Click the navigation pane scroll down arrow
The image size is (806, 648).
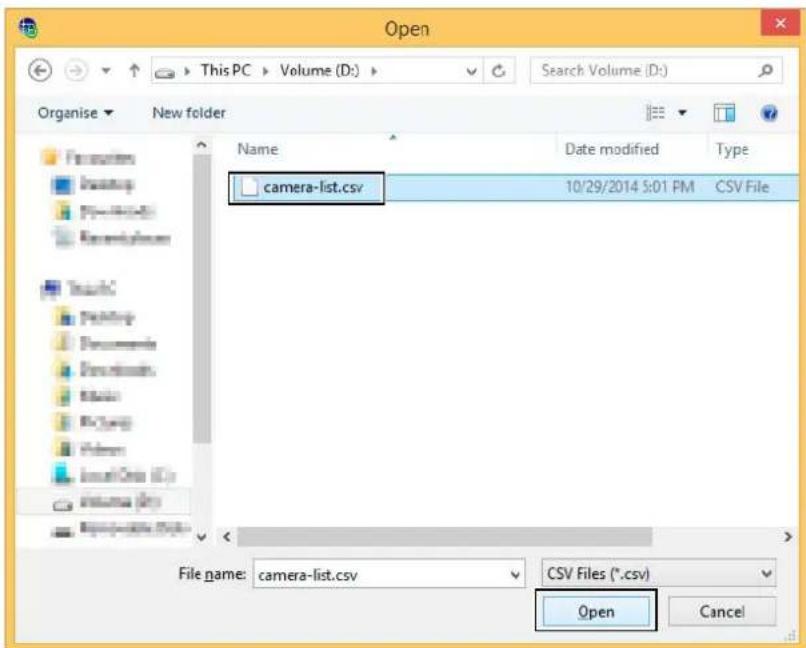click(202, 538)
